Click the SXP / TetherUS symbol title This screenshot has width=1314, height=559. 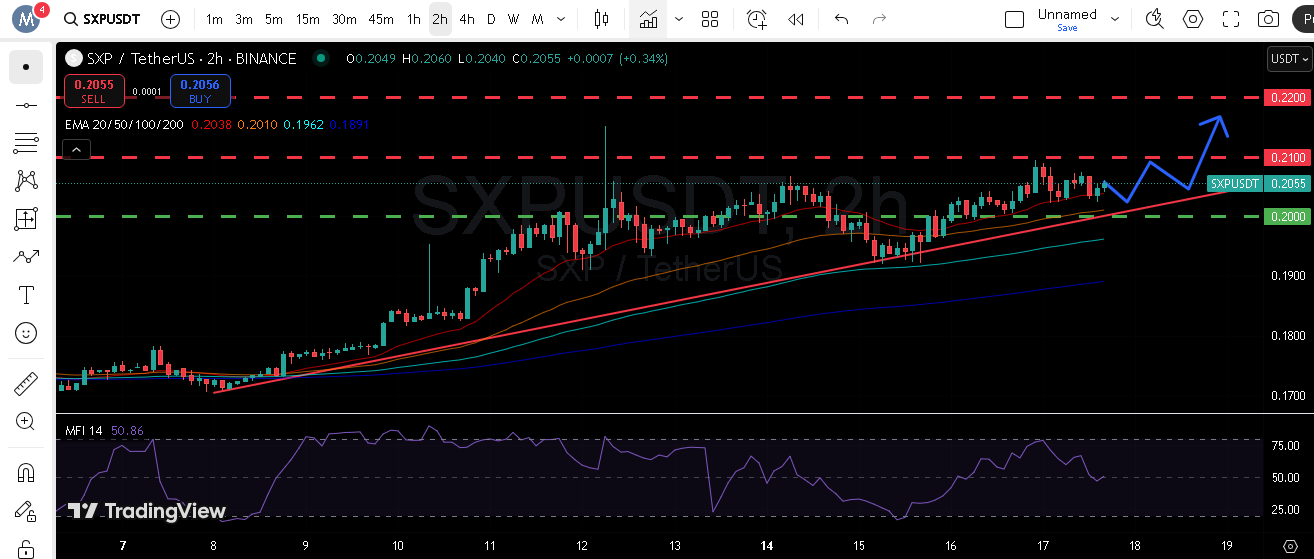[x=190, y=58]
